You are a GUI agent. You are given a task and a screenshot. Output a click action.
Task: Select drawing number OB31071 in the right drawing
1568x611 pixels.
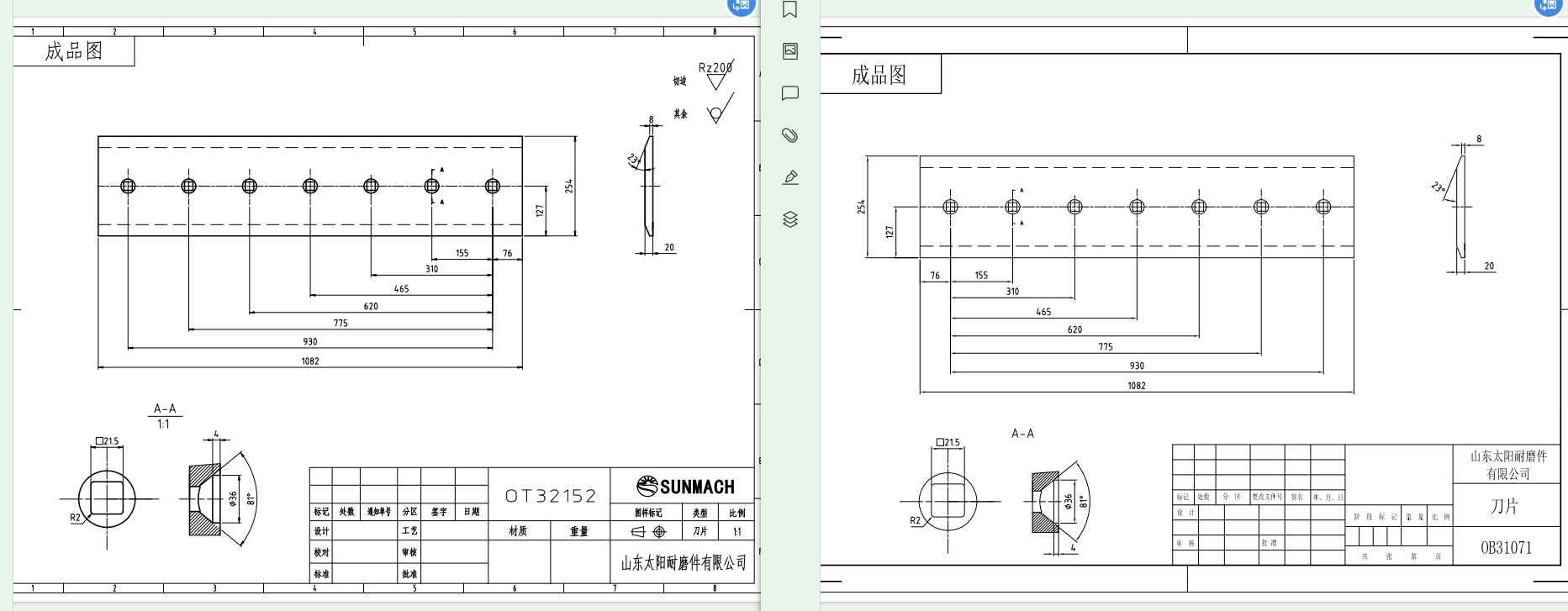point(1506,548)
